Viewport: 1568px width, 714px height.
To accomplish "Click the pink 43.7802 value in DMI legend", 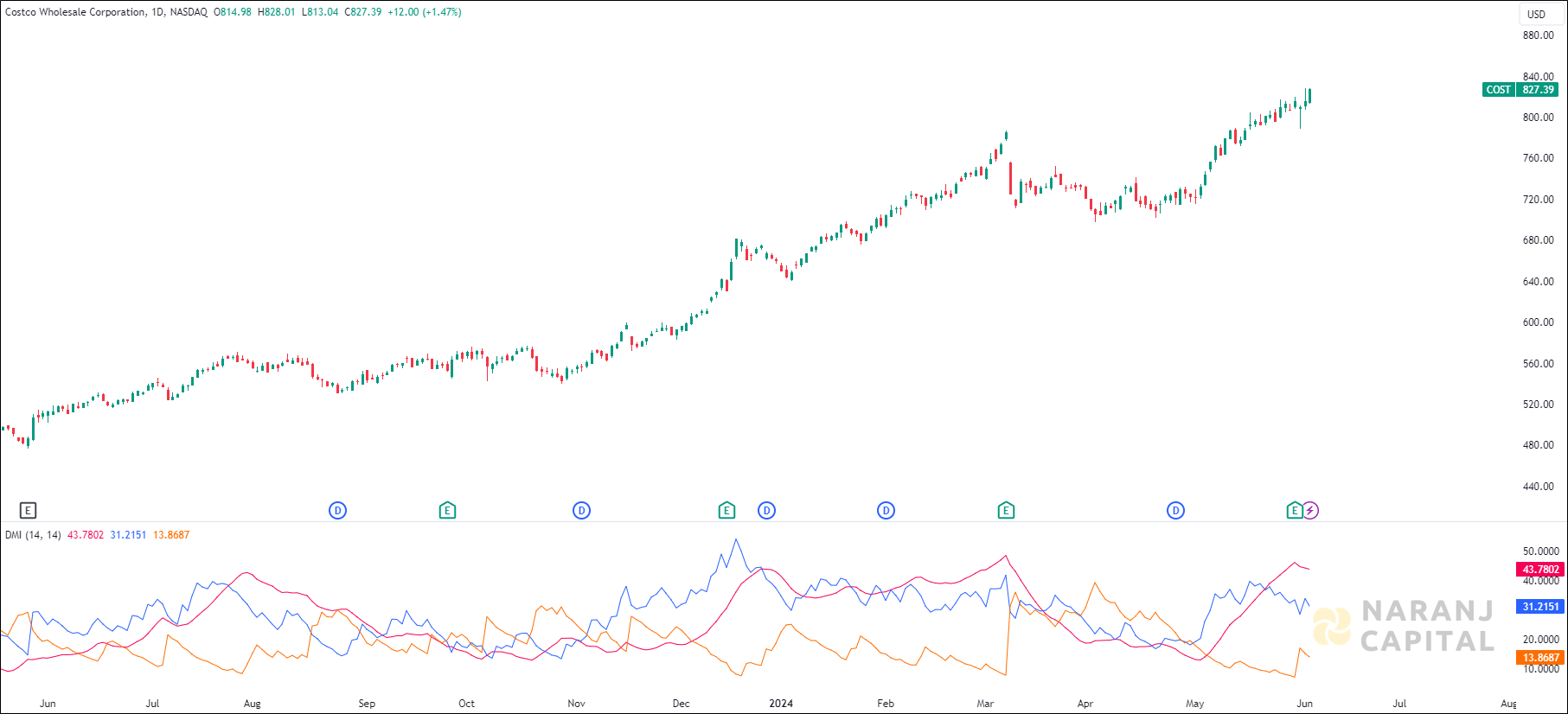I will point(86,535).
